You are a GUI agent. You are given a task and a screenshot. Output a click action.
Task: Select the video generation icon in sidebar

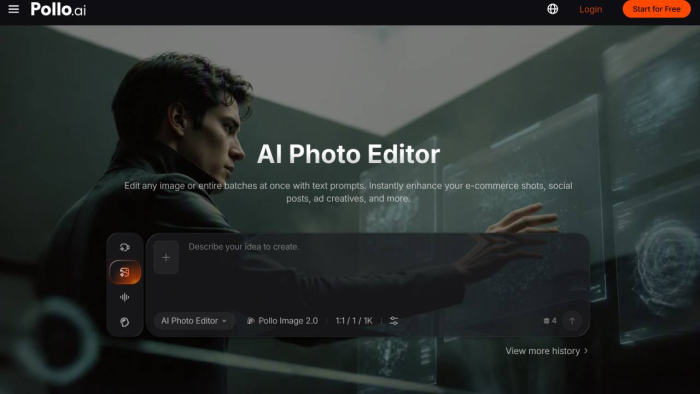(125, 247)
